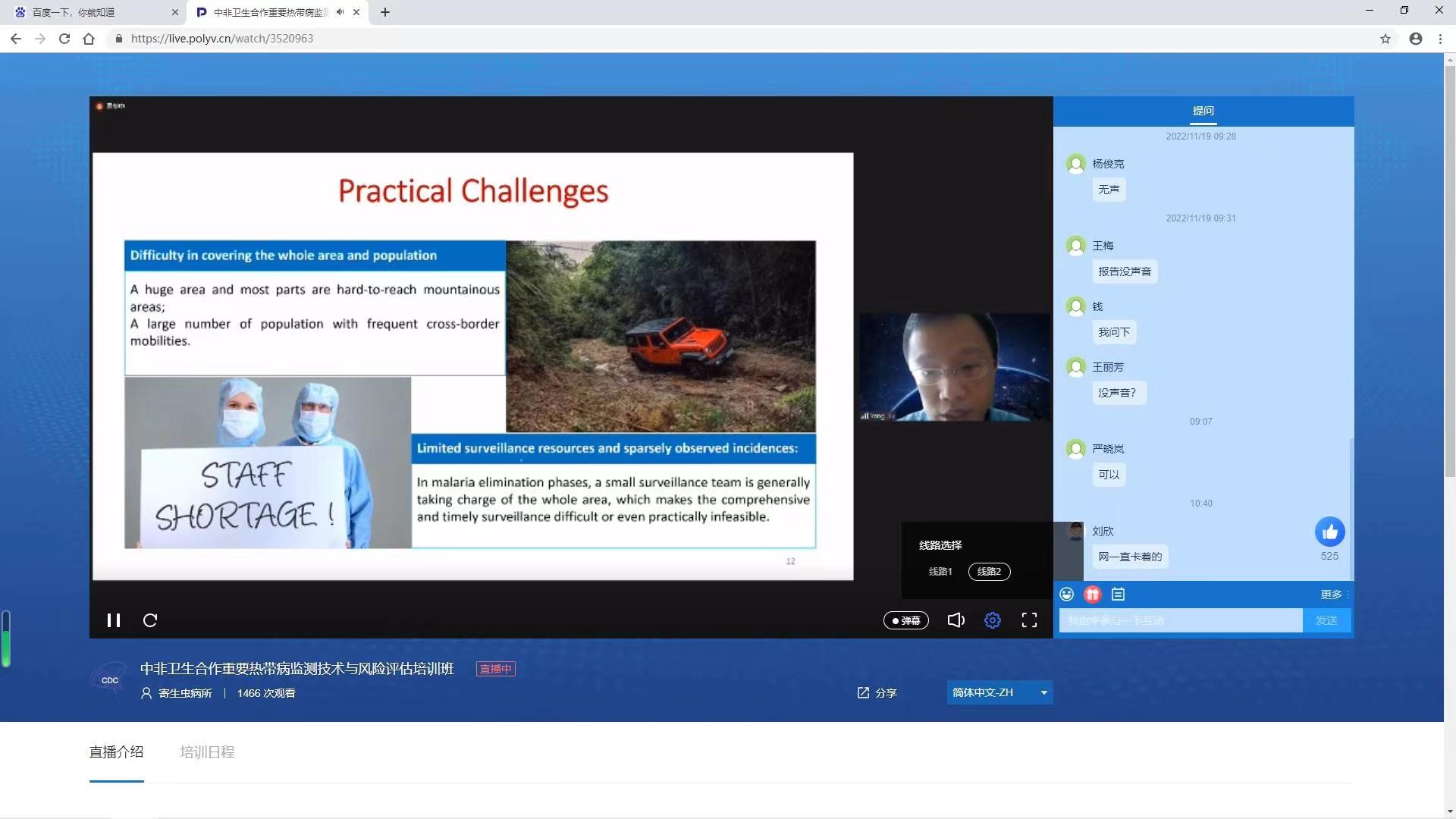Open the notice board icon in chat
The image size is (1456, 819).
[x=1118, y=595]
